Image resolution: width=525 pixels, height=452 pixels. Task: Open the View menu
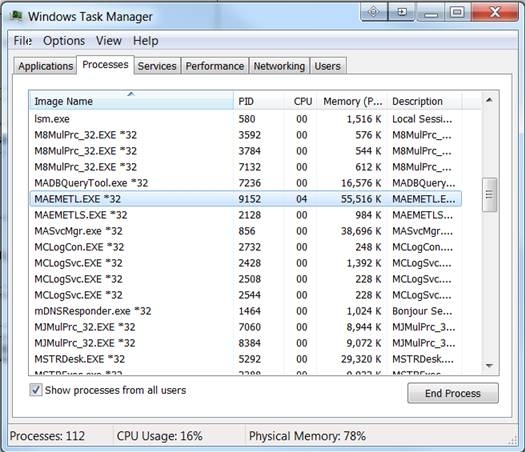108,41
